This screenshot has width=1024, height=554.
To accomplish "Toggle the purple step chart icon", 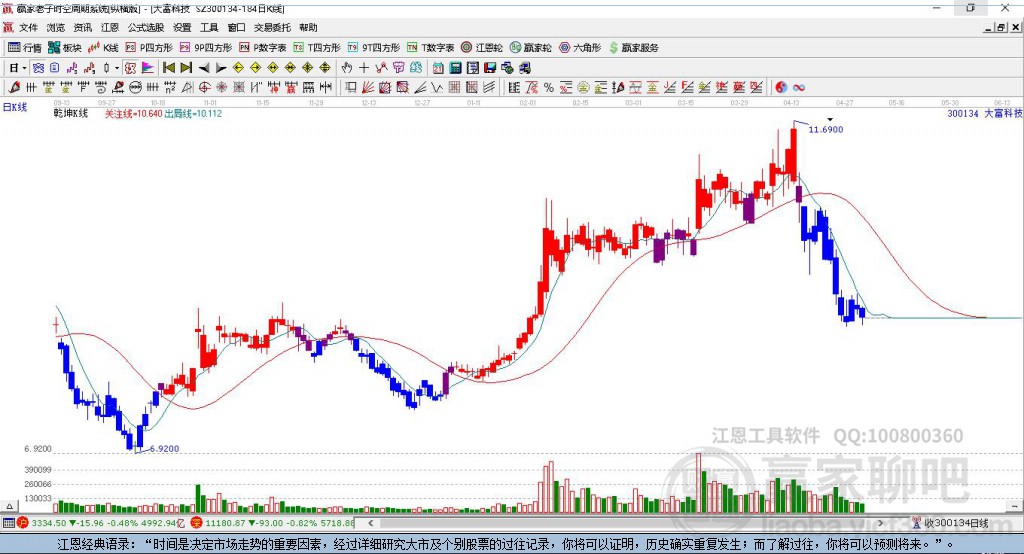I will pyautogui.click(x=72, y=68).
